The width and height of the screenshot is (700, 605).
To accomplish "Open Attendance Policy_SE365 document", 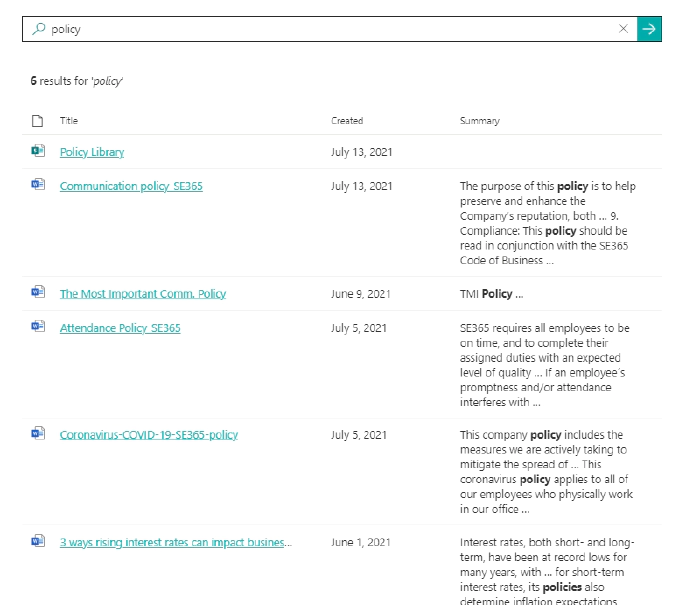I will (x=120, y=328).
